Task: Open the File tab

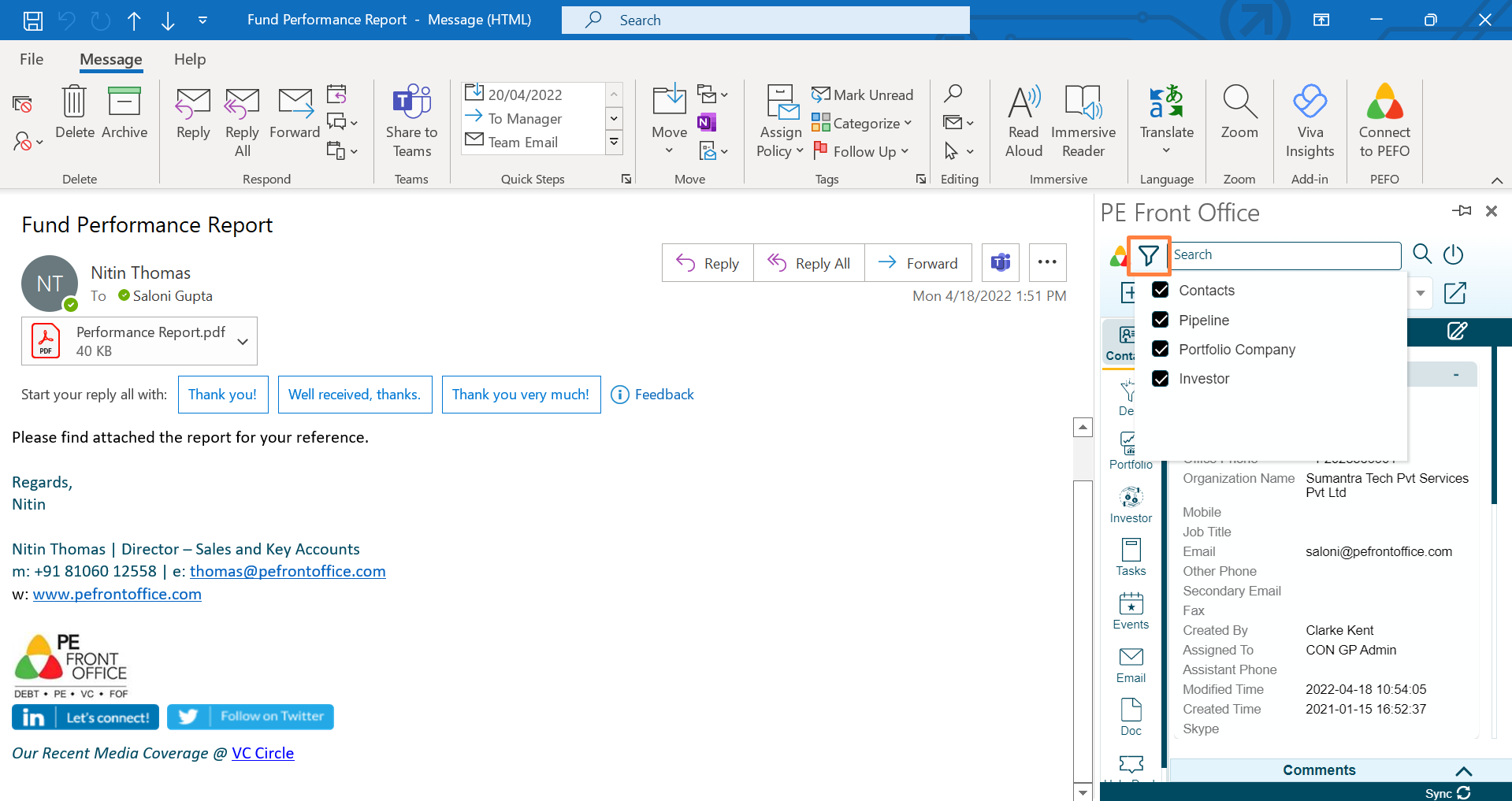Action: click(32, 59)
